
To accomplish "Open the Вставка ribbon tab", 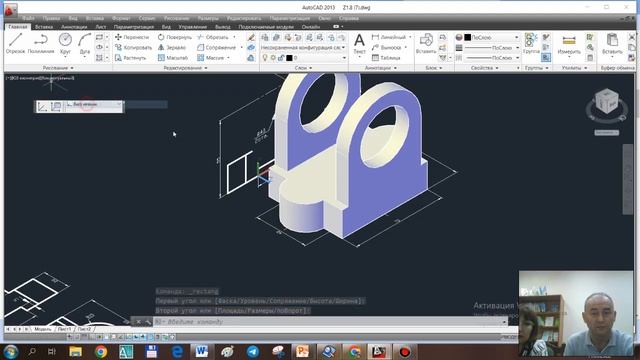I will click(x=44, y=27).
